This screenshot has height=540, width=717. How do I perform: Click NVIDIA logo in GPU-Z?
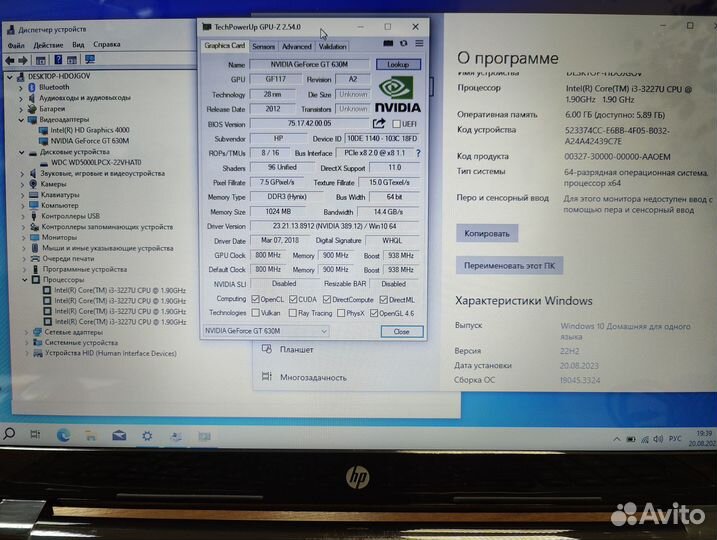coord(397,94)
